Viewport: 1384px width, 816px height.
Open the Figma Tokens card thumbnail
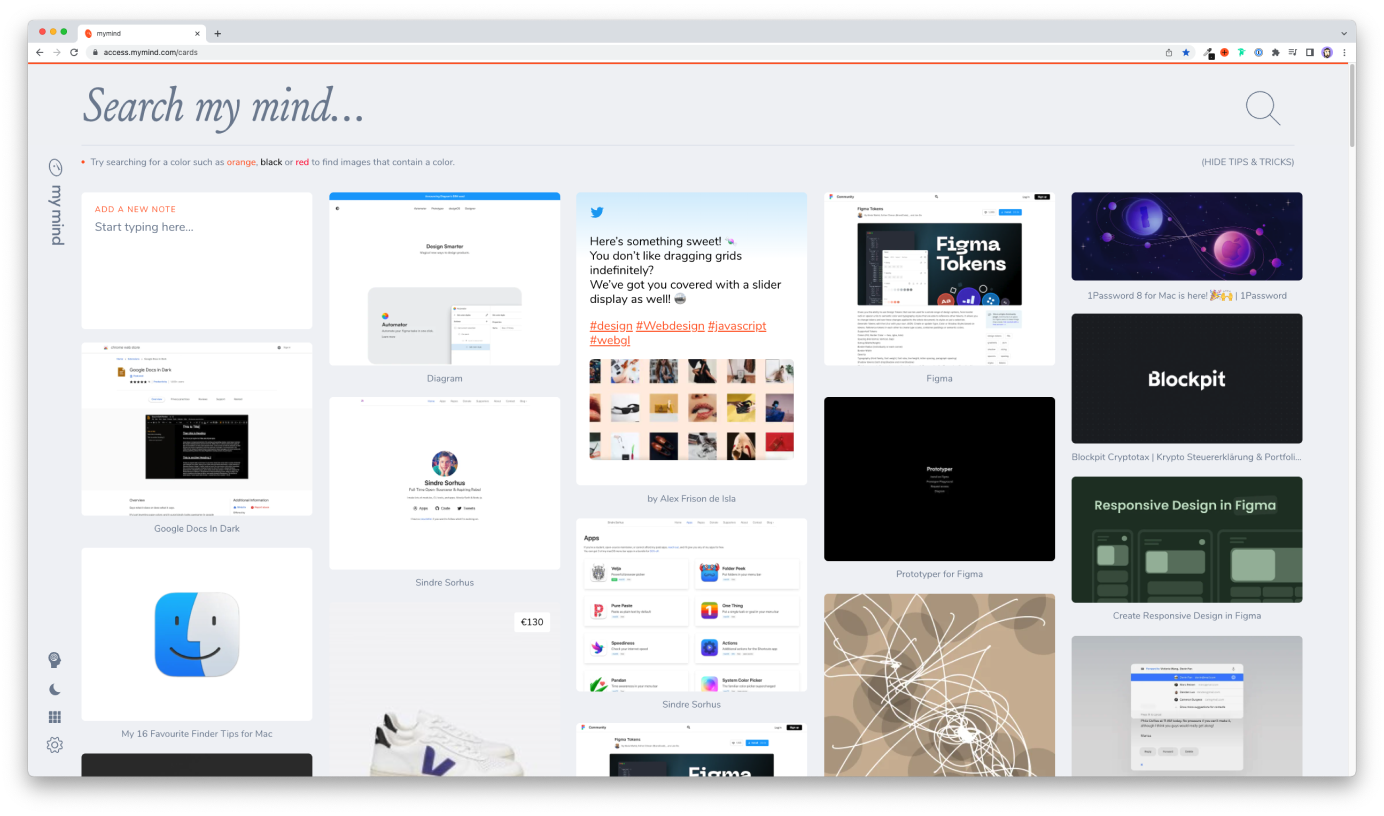(940, 279)
